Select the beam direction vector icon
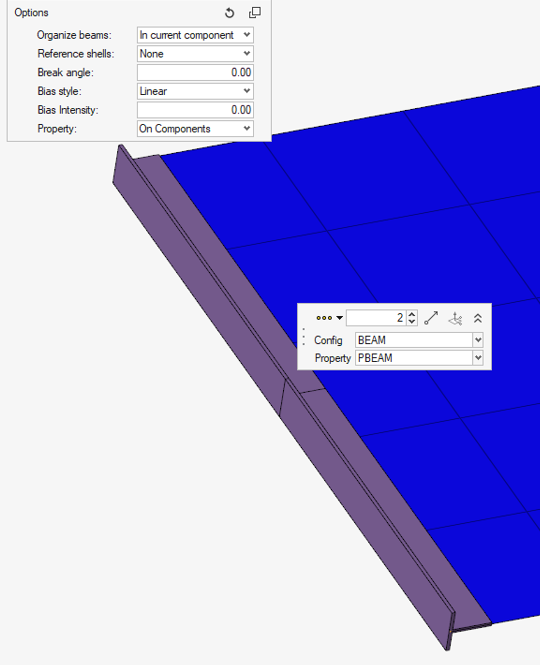The width and height of the screenshot is (540, 665). pos(431,318)
